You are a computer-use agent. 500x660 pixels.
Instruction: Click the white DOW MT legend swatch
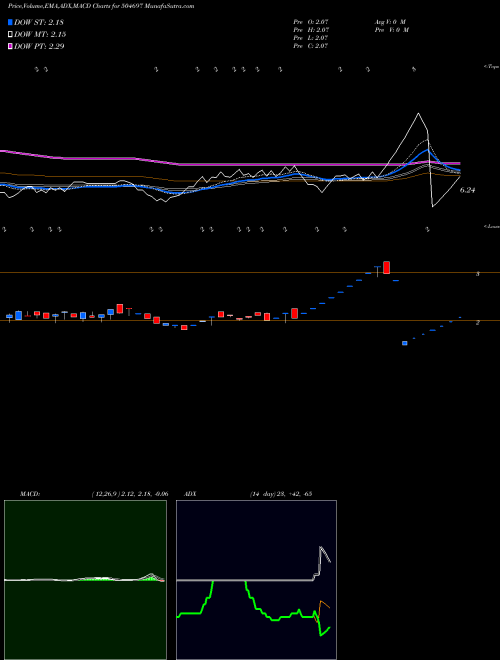[x=11, y=35]
